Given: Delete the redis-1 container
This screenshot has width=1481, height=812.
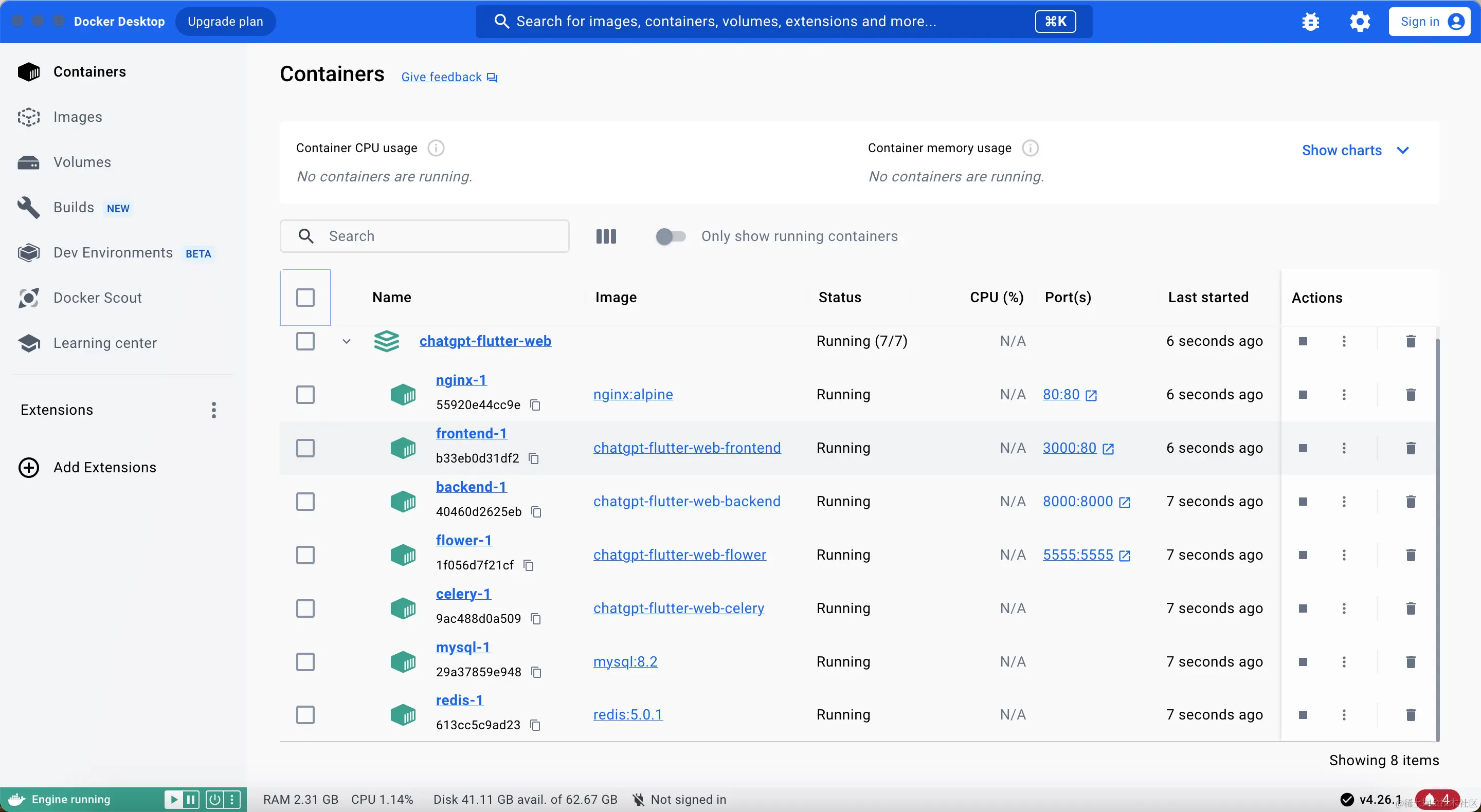Looking at the screenshot, I should [x=1410, y=715].
